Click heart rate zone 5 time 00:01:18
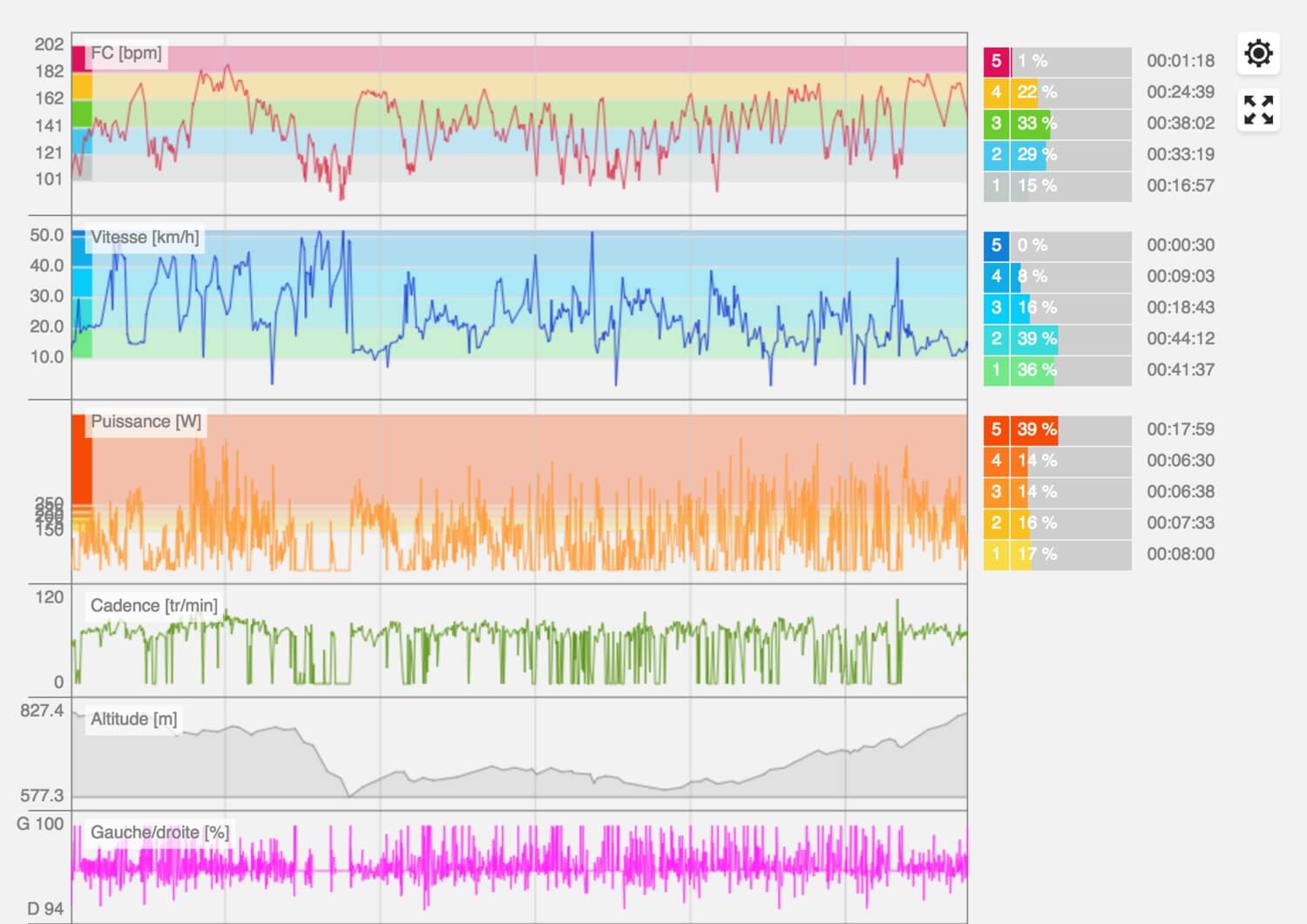Viewport: 1307px width, 924px height. click(1181, 61)
